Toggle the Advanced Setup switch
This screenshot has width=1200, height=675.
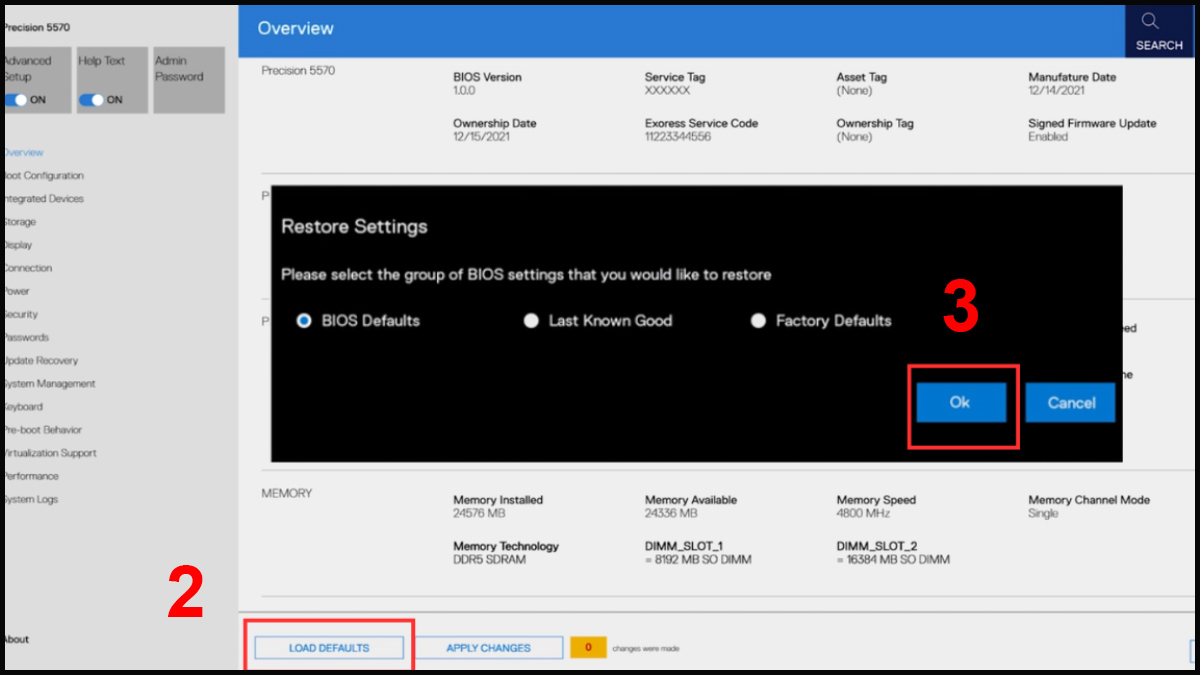click(x=16, y=100)
